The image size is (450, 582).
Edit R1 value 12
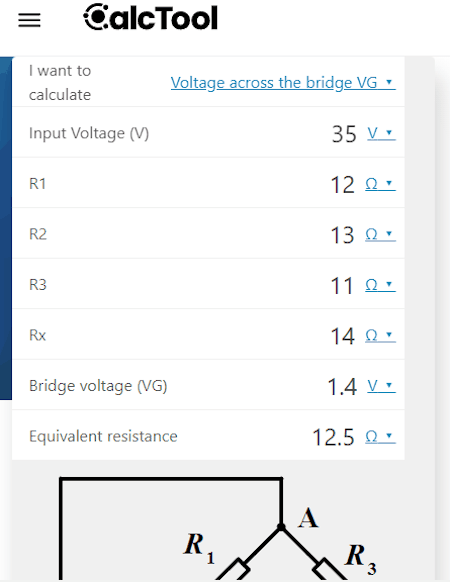click(x=342, y=184)
